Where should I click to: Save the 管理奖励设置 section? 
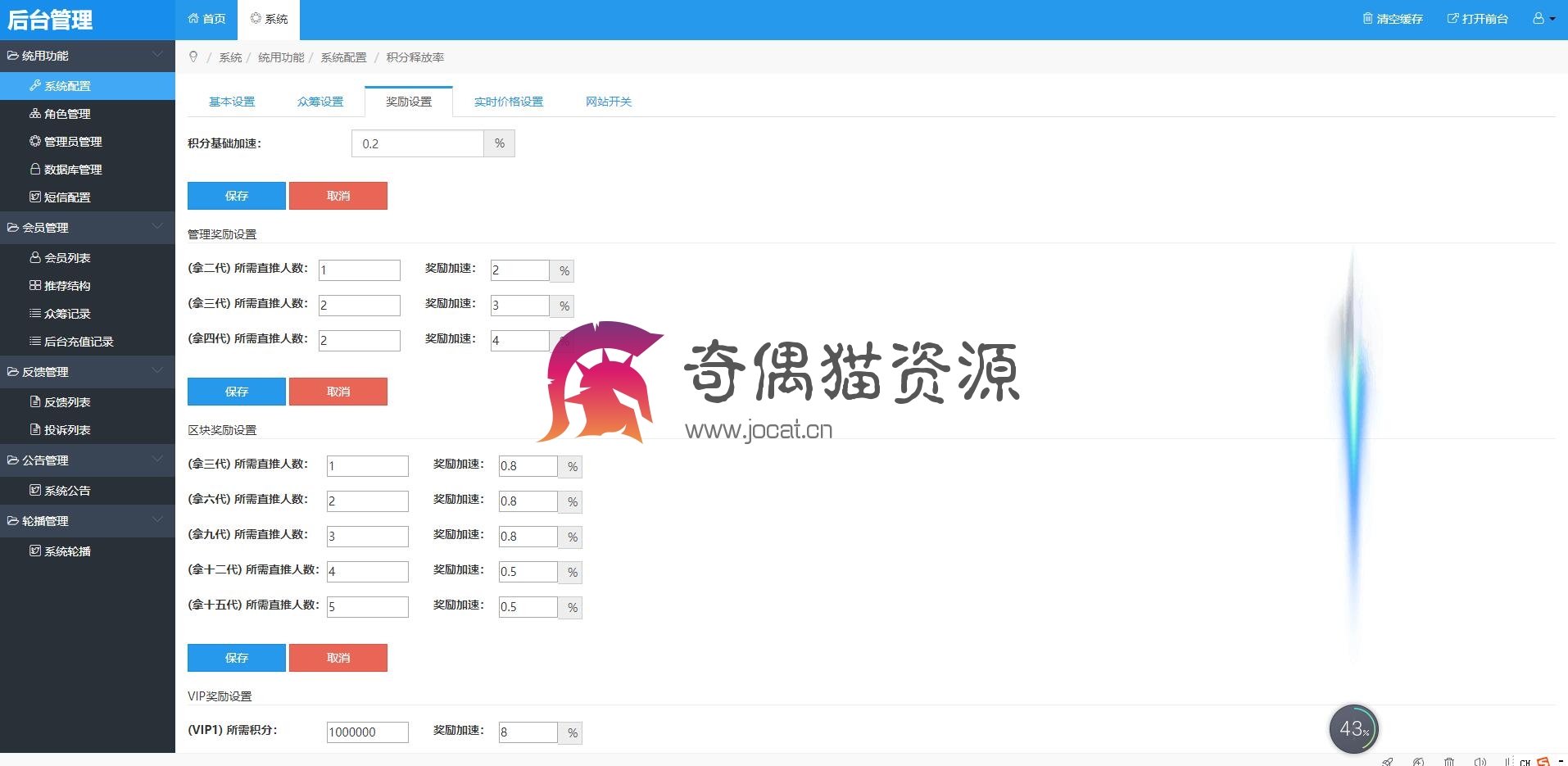coord(237,392)
